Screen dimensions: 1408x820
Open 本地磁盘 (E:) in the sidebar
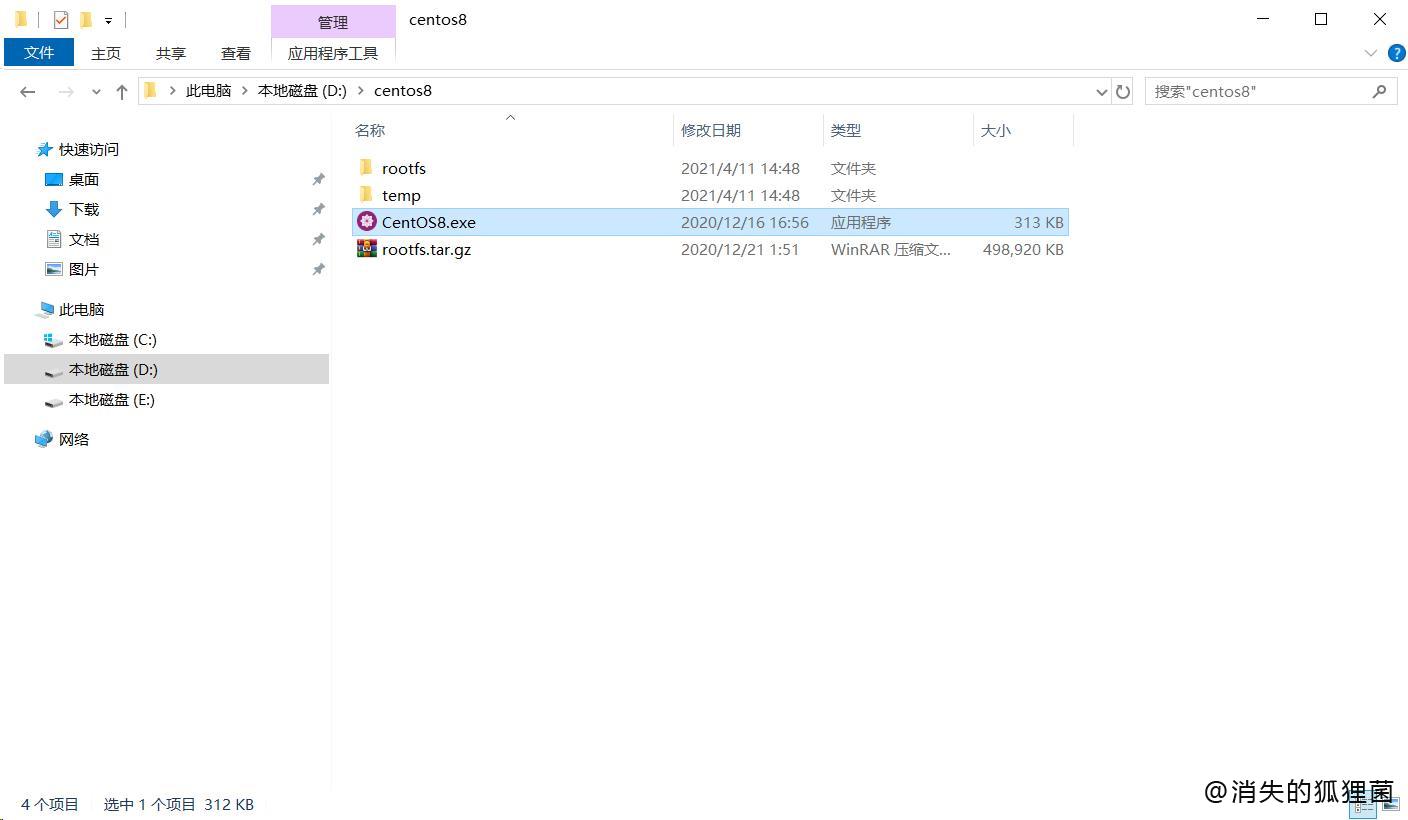pos(111,399)
